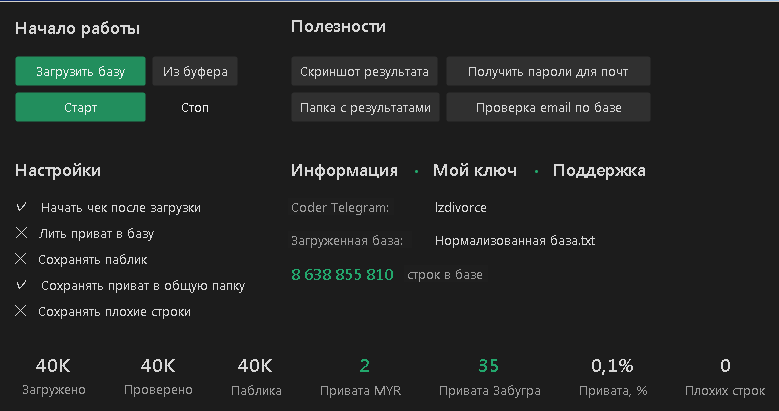Switch to the 'Поддержка' tab

tap(598, 171)
